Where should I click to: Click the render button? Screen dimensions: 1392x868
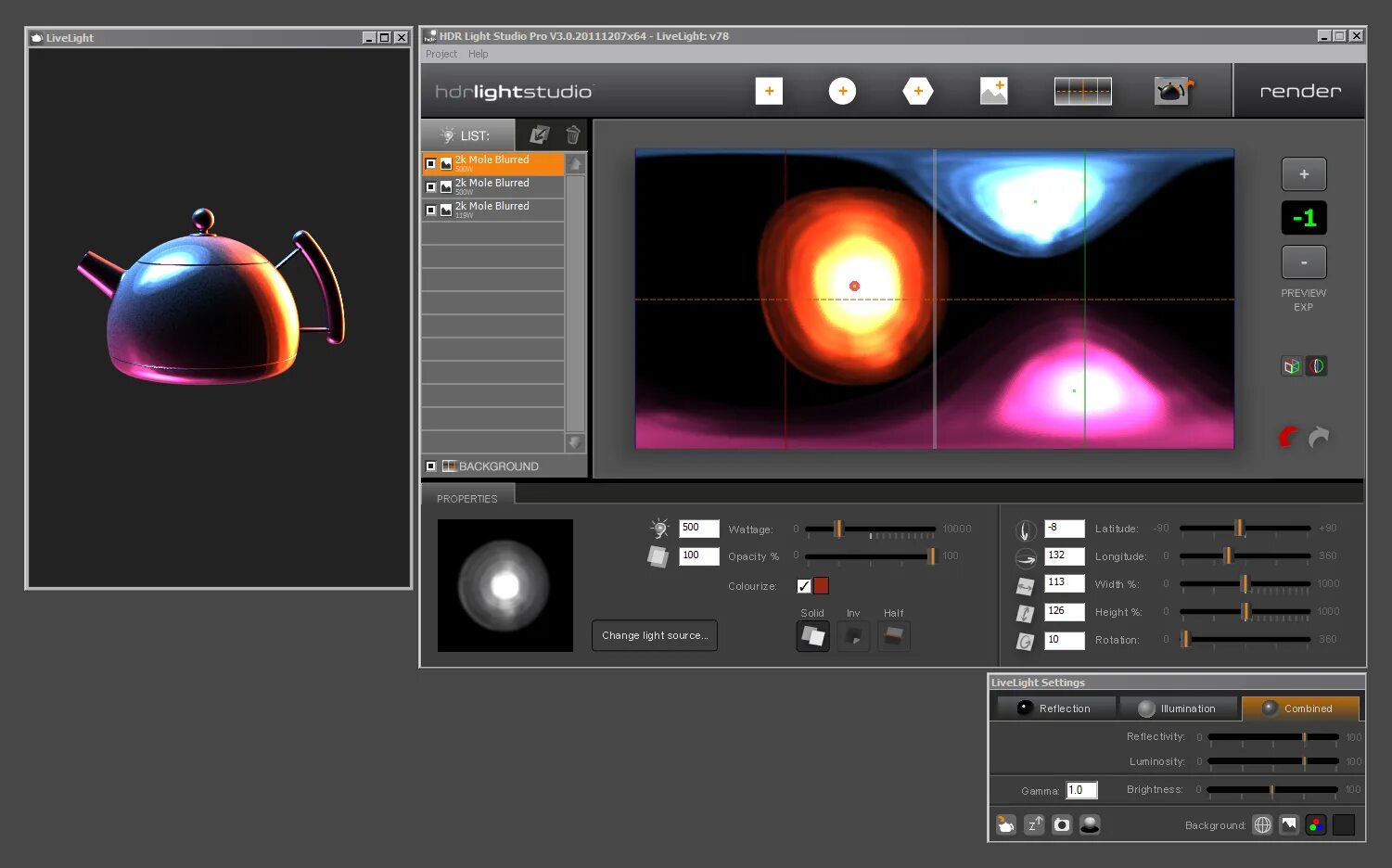pos(1300,91)
